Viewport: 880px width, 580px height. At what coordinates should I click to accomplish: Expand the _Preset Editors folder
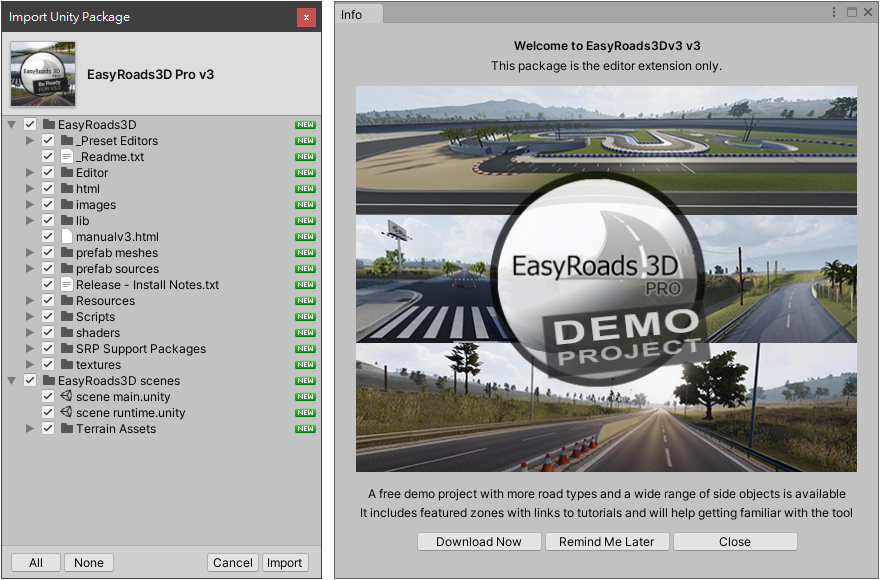click(30, 141)
